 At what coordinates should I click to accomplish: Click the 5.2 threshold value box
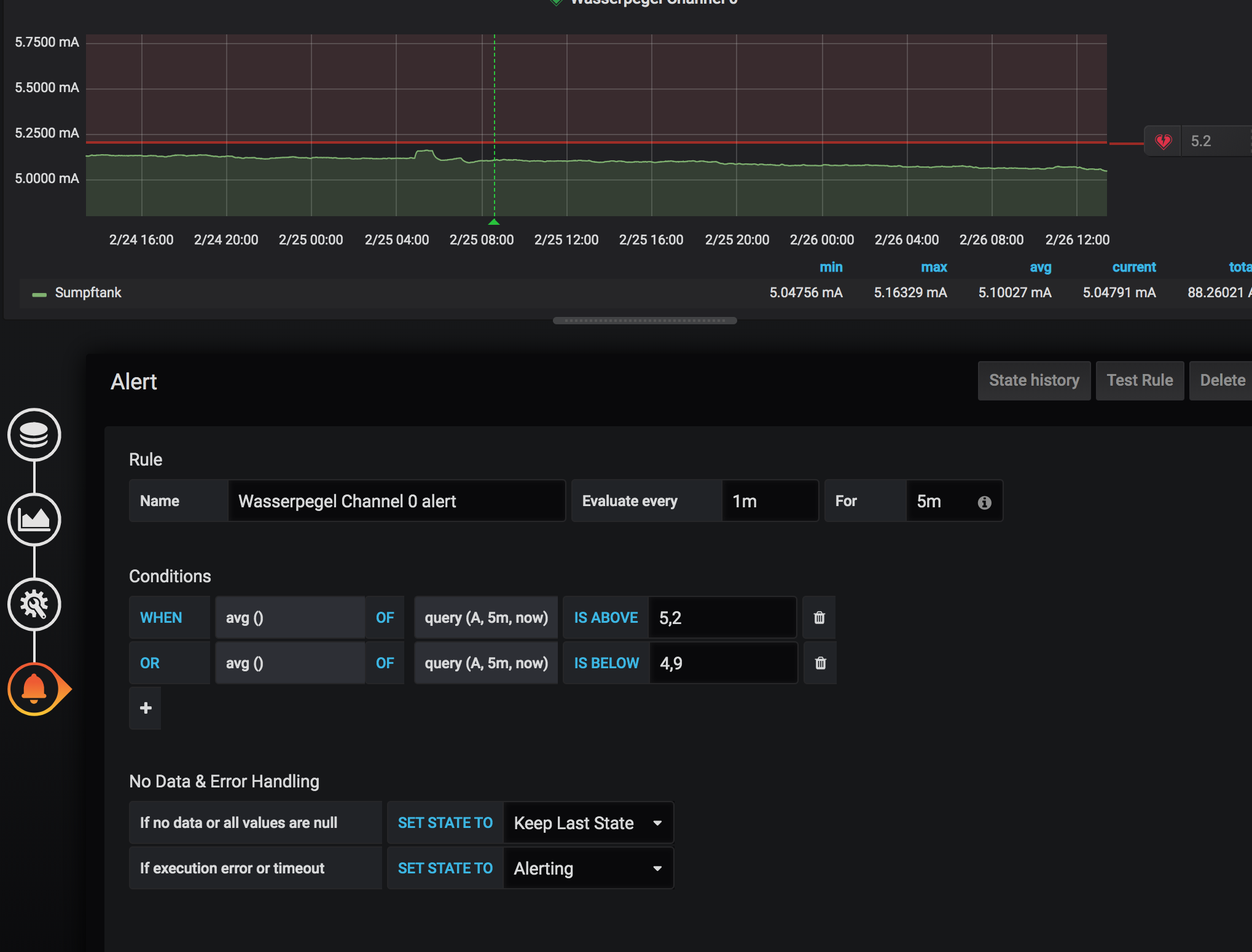pos(1216,141)
